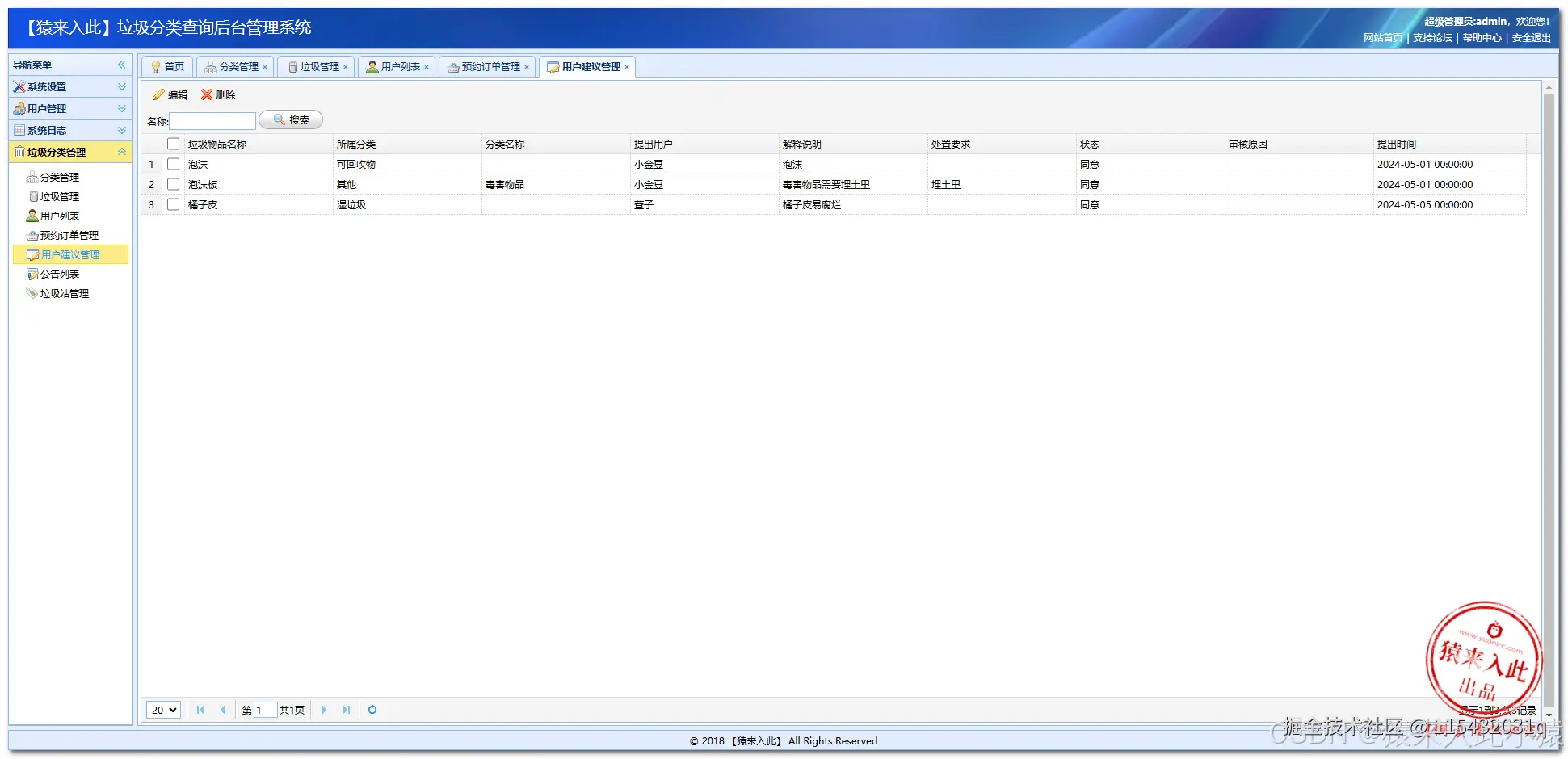This screenshot has height=759, width=1568.
Task: Click the magnifier 搜索 button
Action: pos(291,120)
